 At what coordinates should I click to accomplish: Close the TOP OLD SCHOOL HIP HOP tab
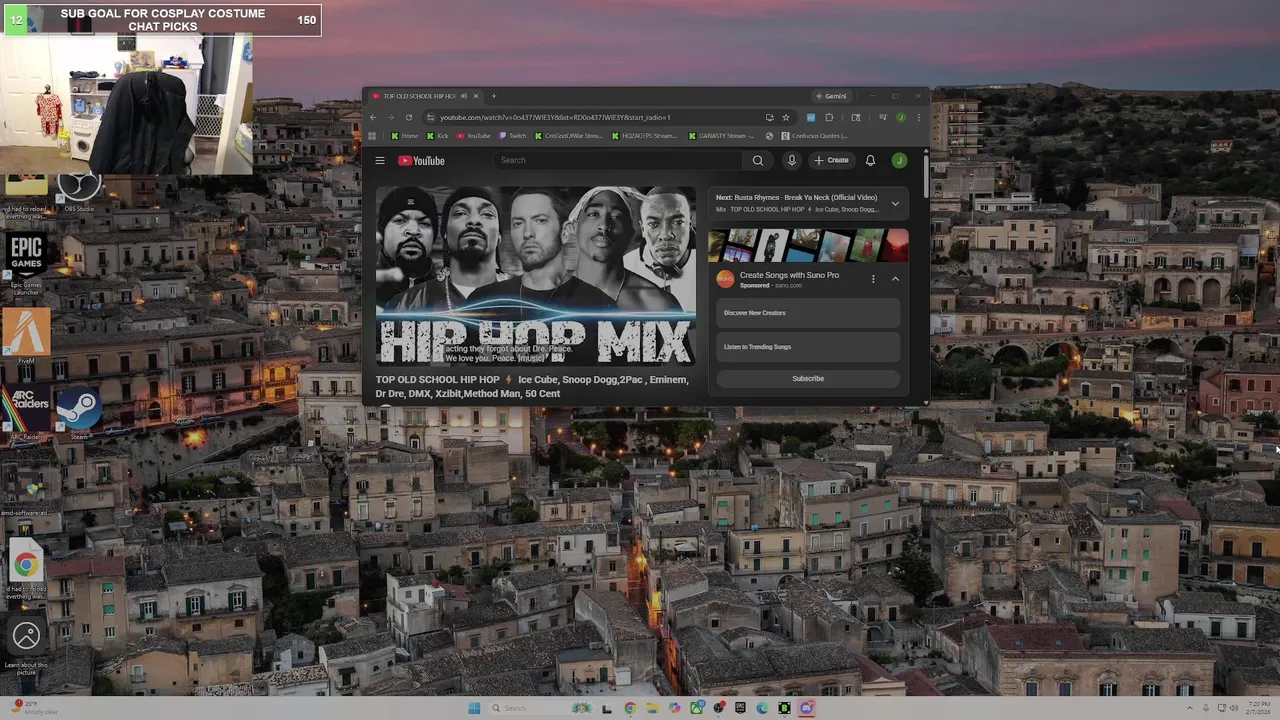(x=476, y=96)
